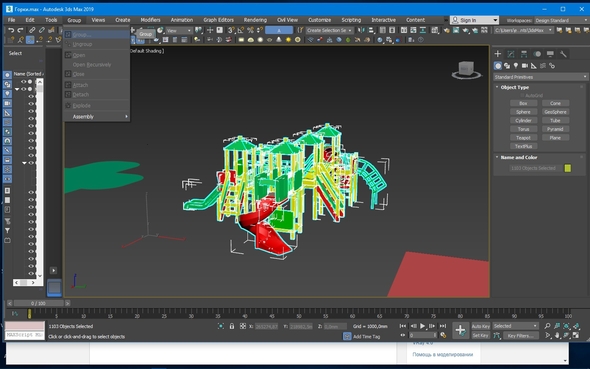This screenshot has width=590, height=369.
Task: Select the Helpers category icon
Action: (x=534, y=66)
